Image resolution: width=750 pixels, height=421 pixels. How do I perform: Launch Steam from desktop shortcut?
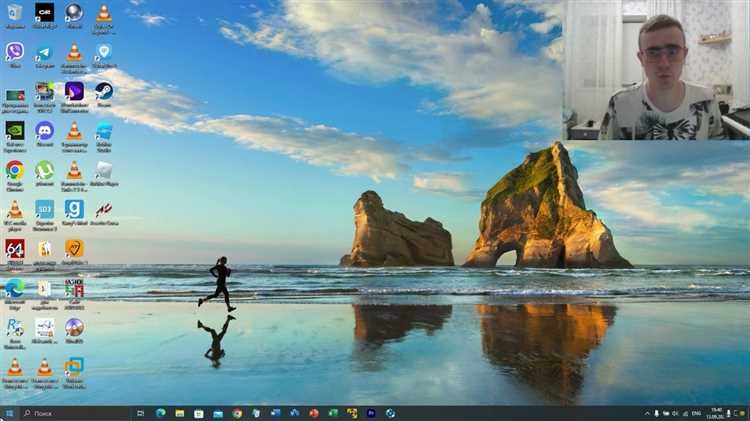pos(103,91)
